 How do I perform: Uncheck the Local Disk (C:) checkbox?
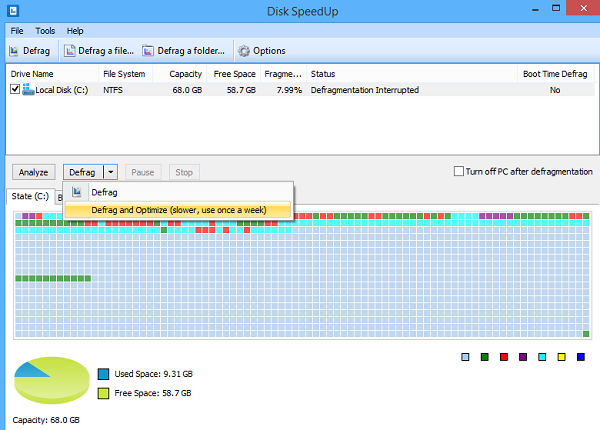tap(15, 89)
